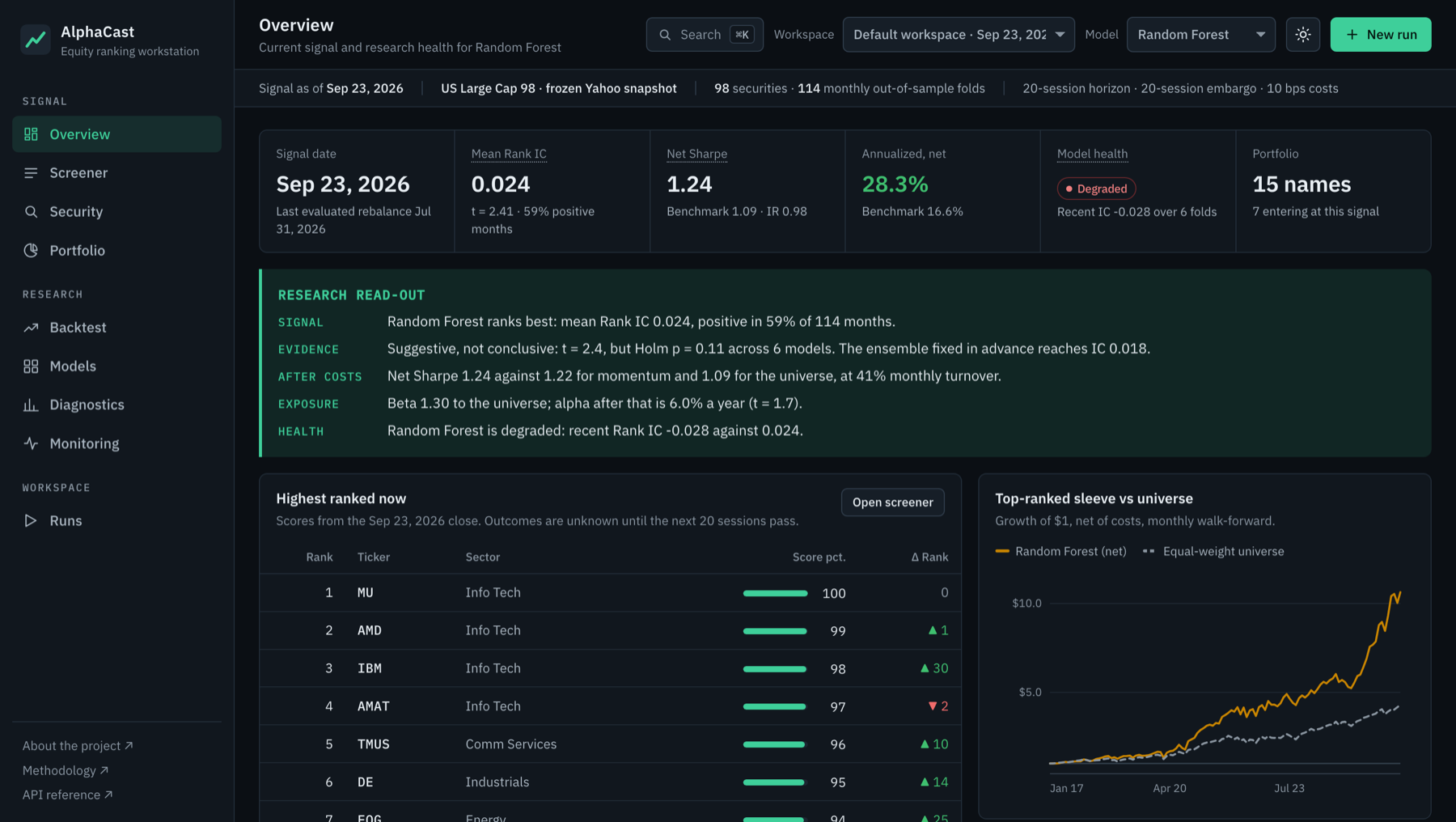Screen dimensions: 1456x822
Task: Click the search magnifier icon in top bar
Action: coord(665,35)
